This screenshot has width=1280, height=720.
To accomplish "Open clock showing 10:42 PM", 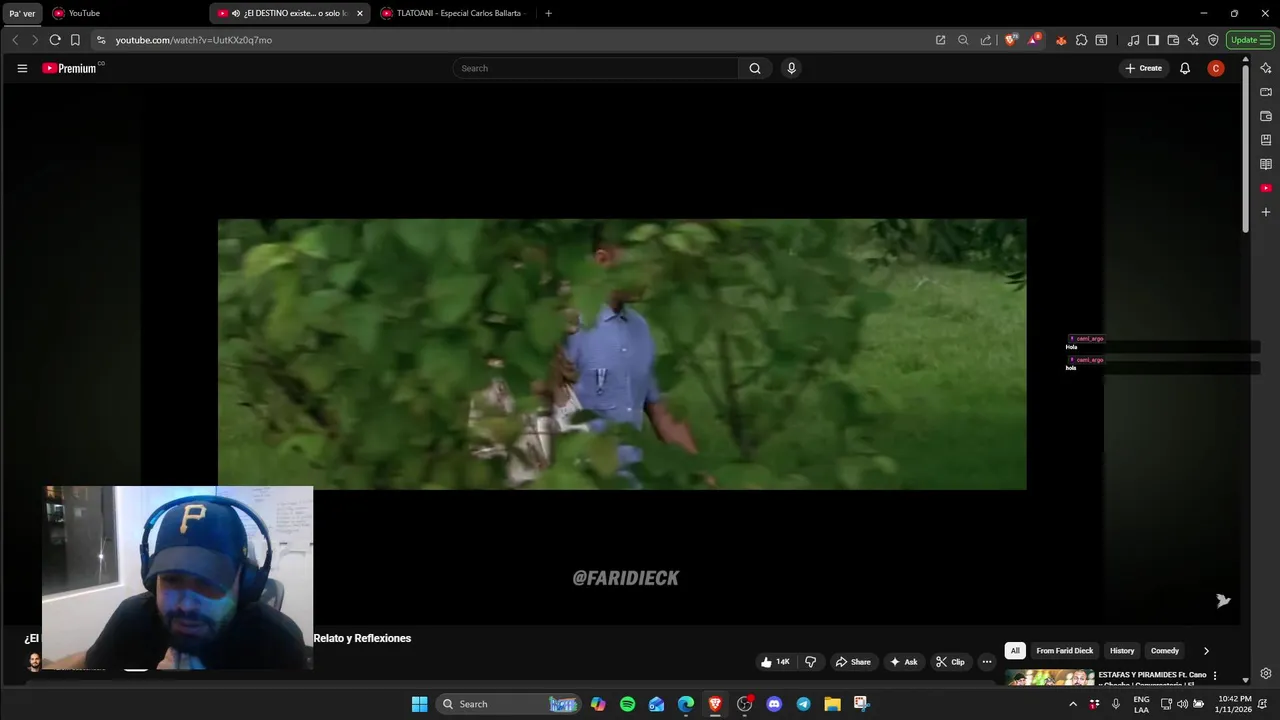I will point(1234,704).
